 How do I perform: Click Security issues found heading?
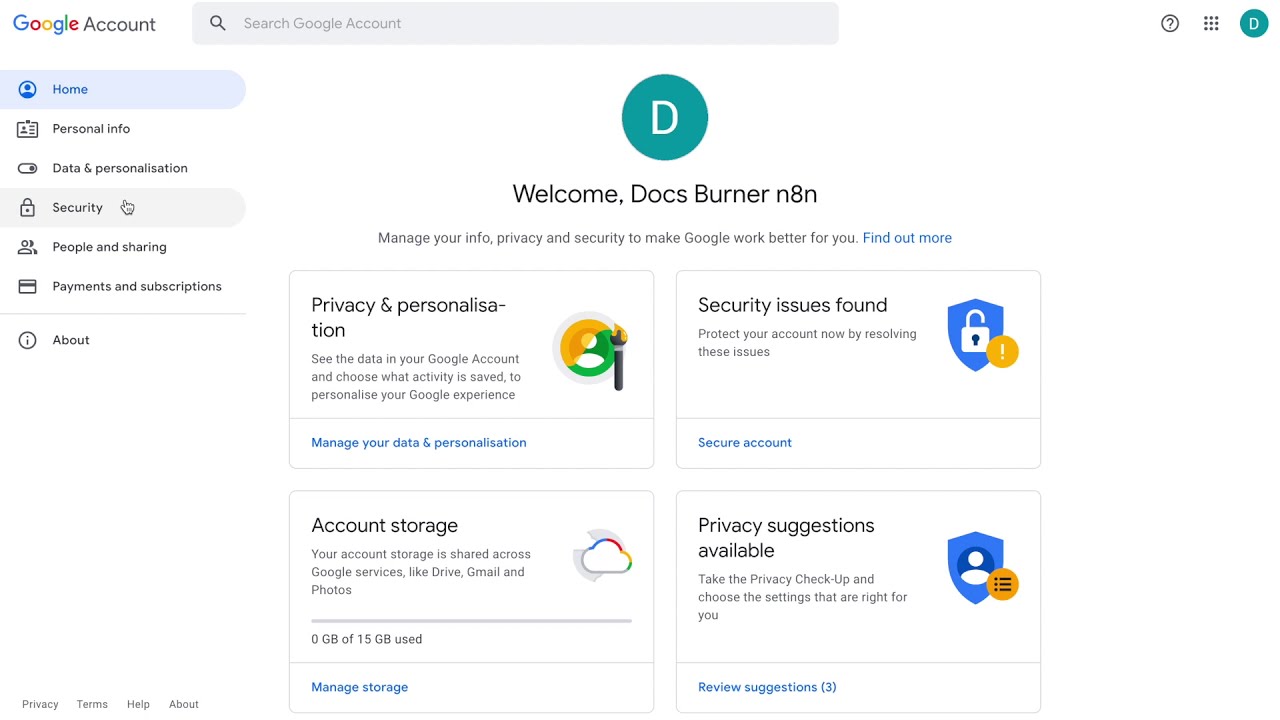point(792,305)
